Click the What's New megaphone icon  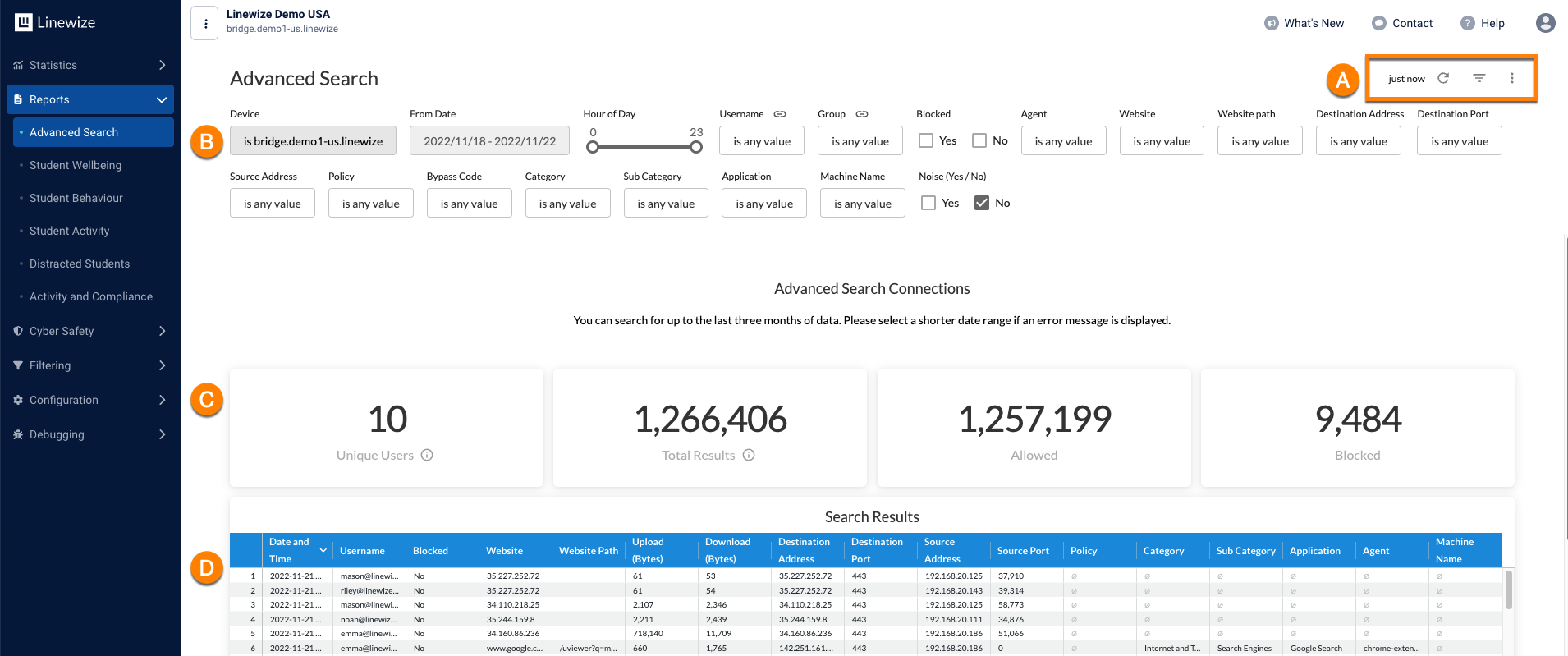click(1271, 23)
